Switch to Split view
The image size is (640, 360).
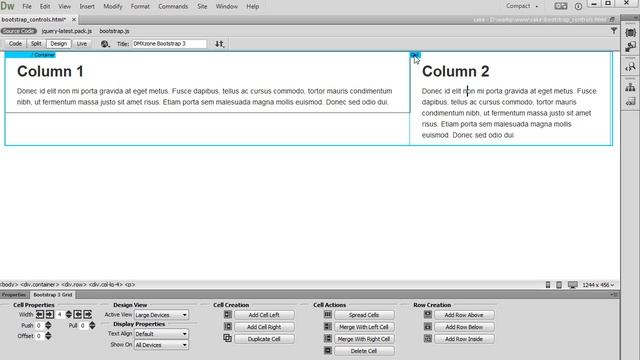coord(36,44)
